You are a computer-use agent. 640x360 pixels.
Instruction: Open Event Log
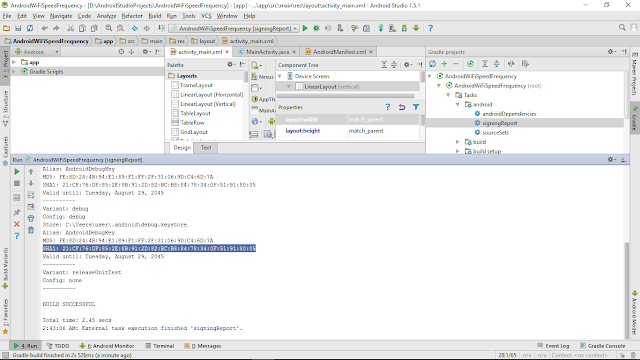coord(553,346)
